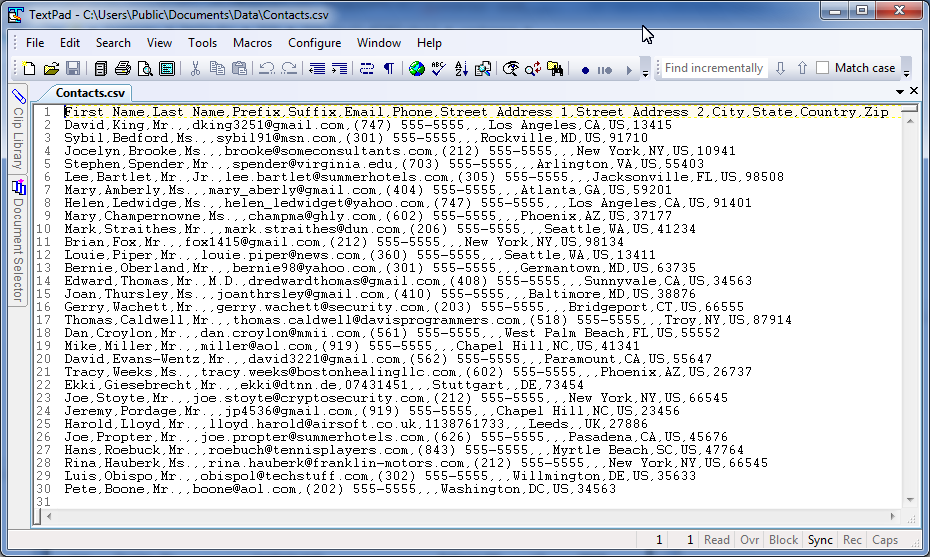This screenshot has width=930, height=557.
Task: Click the Manage Files toolbar icon
Action: coord(101,69)
